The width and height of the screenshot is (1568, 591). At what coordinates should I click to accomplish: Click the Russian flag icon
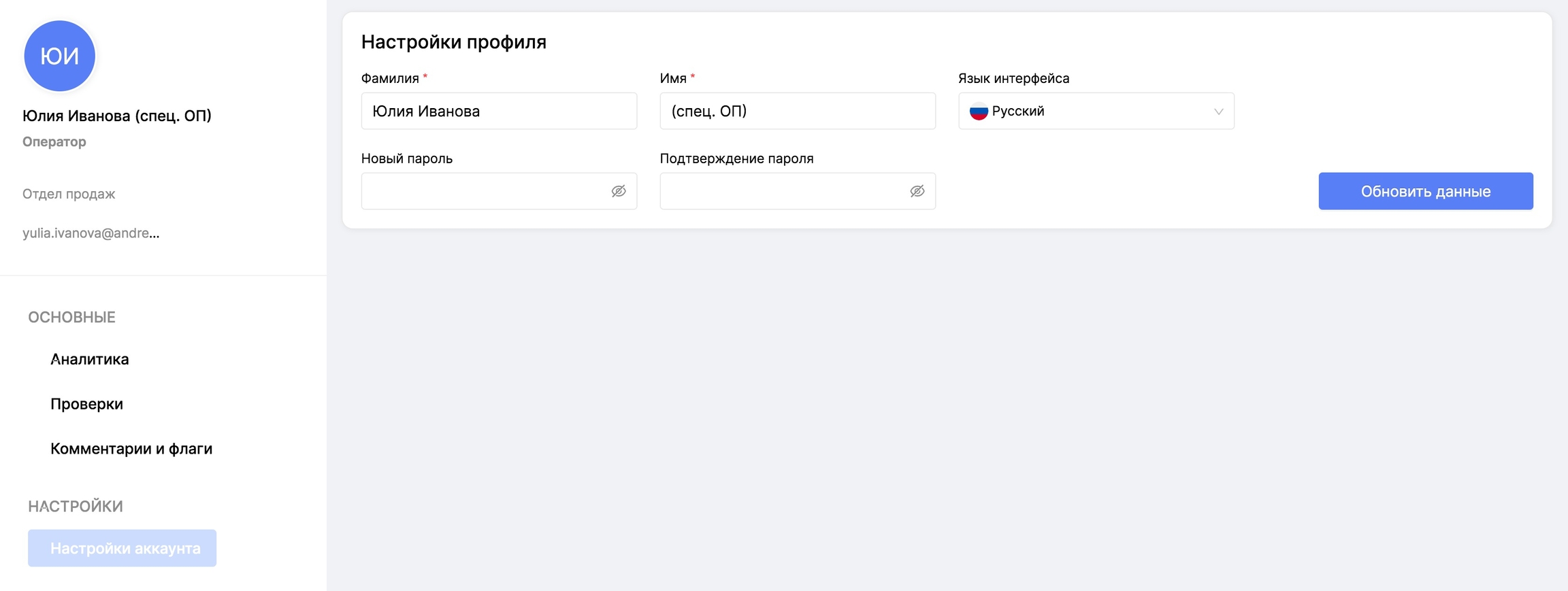tap(979, 112)
